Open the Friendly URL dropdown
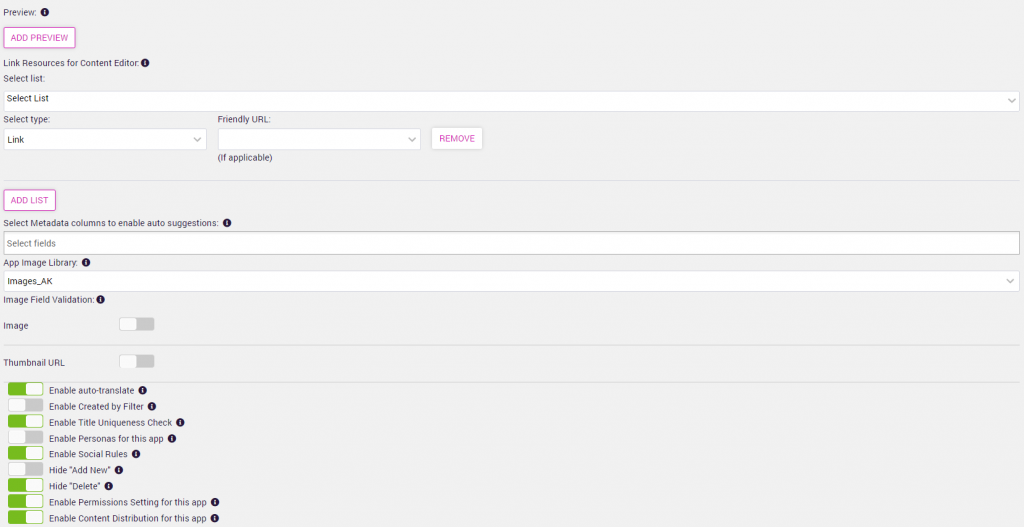 319,140
